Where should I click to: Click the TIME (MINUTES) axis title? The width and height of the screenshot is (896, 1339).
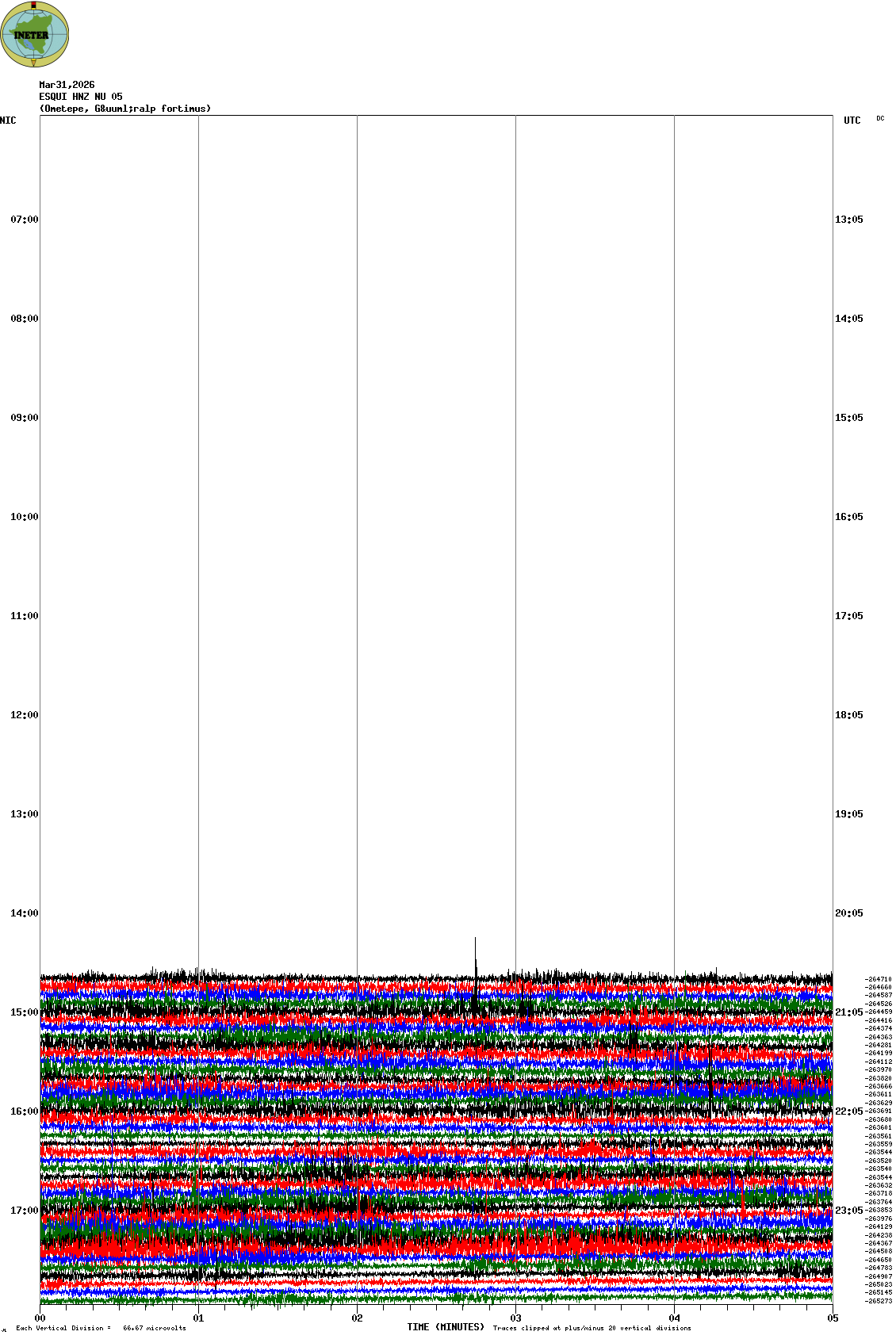click(x=446, y=1327)
